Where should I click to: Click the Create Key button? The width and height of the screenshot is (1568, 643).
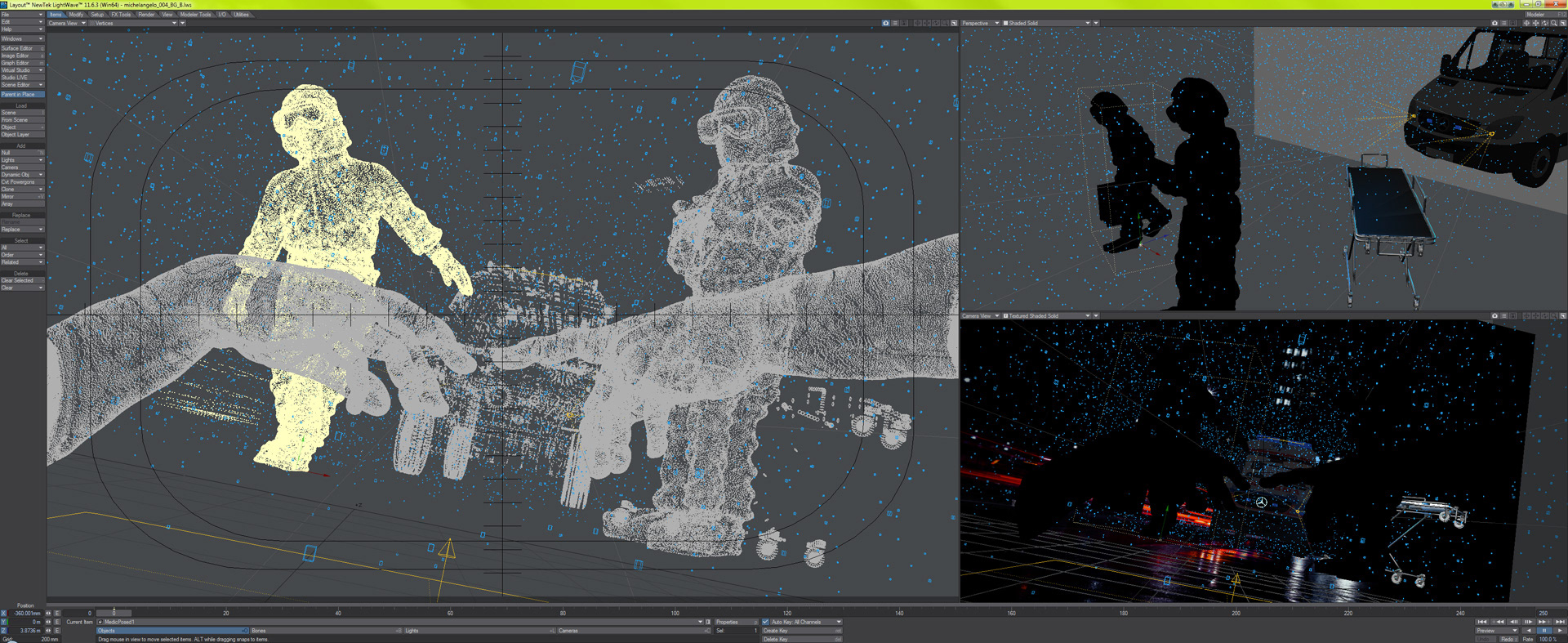(x=802, y=631)
